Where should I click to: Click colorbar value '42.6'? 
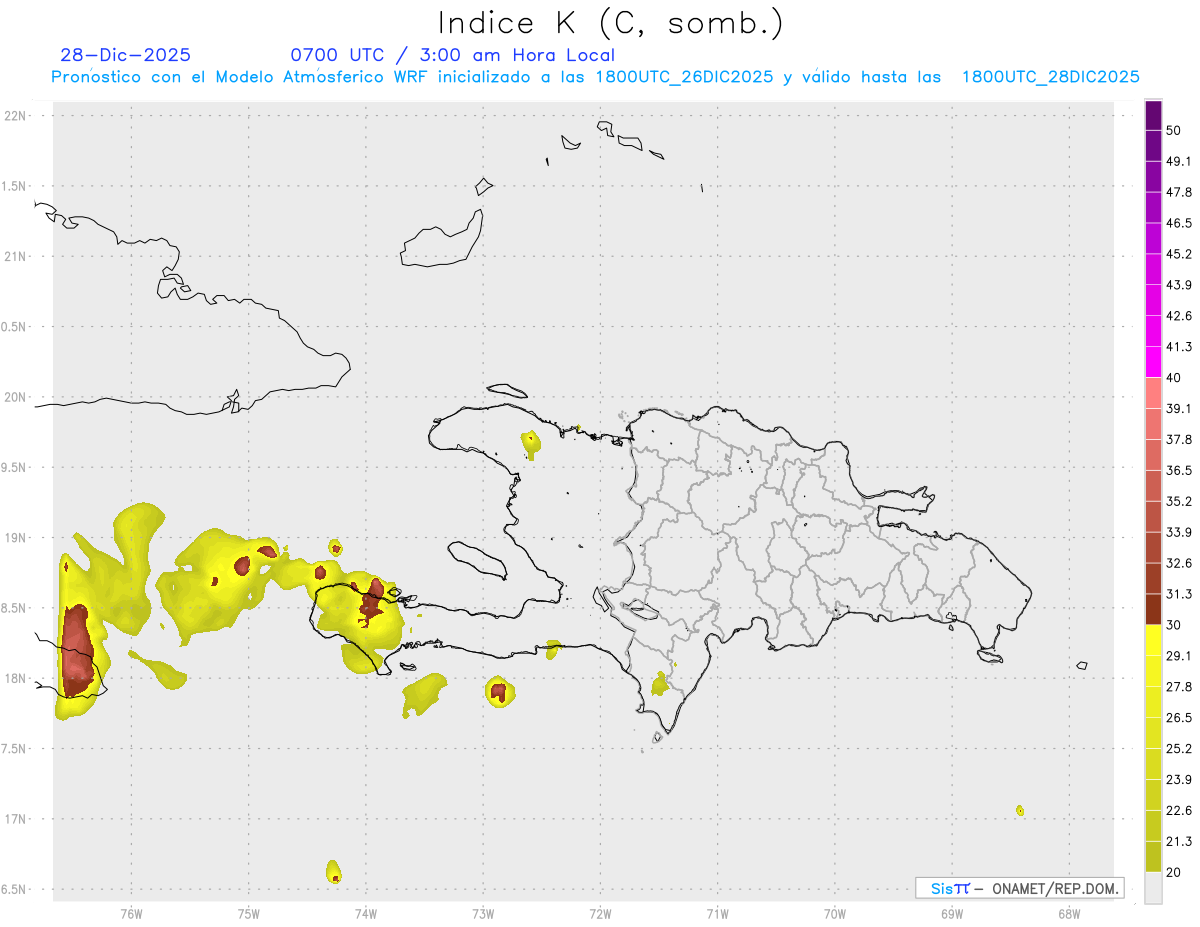click(1179, 316)
